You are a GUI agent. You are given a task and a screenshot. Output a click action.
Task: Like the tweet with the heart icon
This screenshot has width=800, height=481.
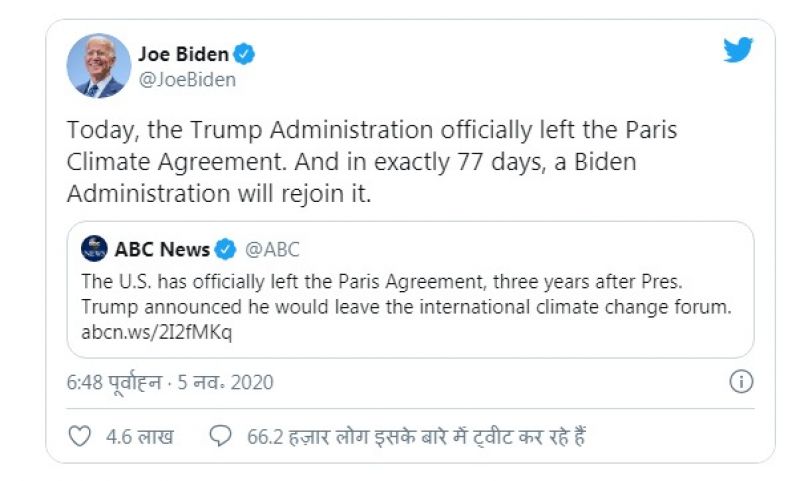tap(79, 437)
